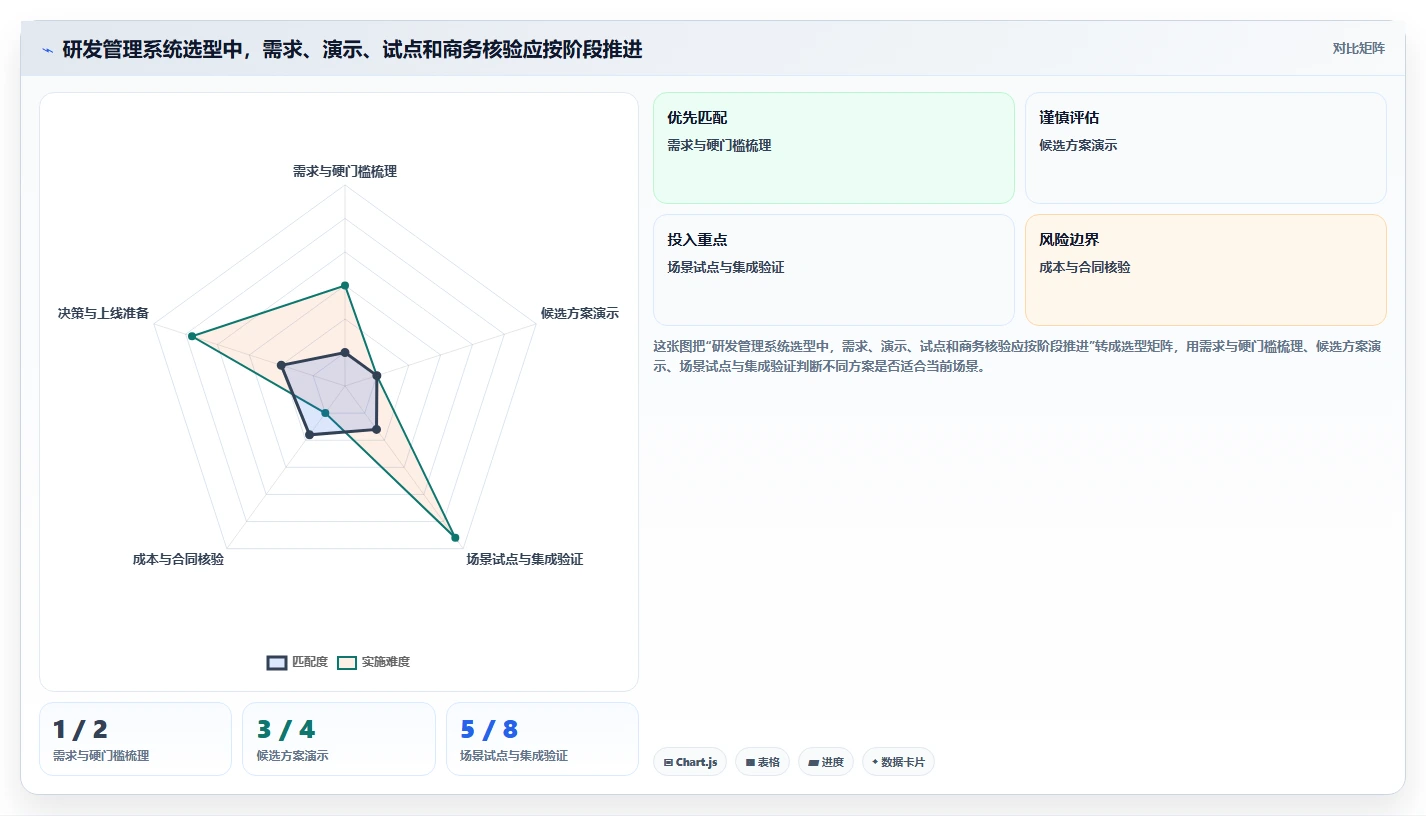Open the 谨慎评估 card
This screenshot has width=1426, height=816.
(x=1206, y=148)
